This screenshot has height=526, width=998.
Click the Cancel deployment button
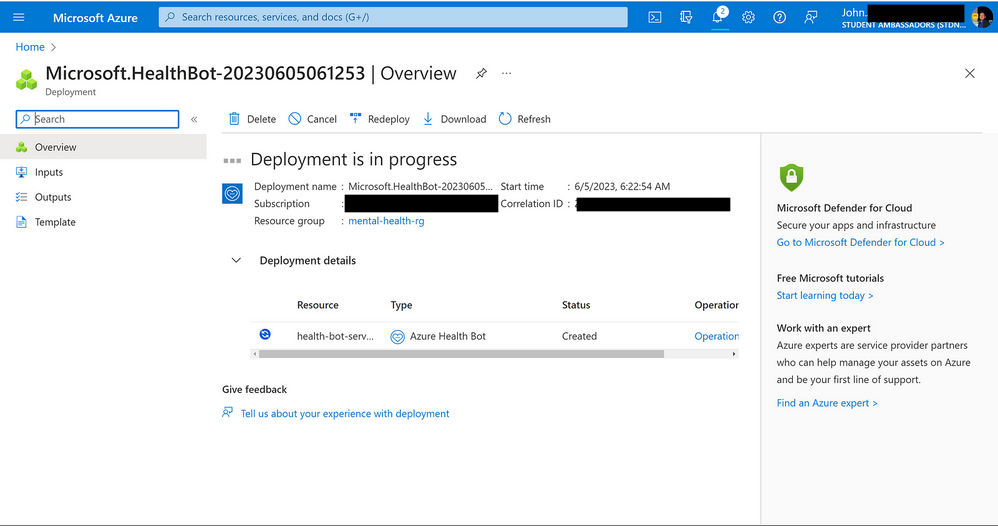tap(313, 119)
